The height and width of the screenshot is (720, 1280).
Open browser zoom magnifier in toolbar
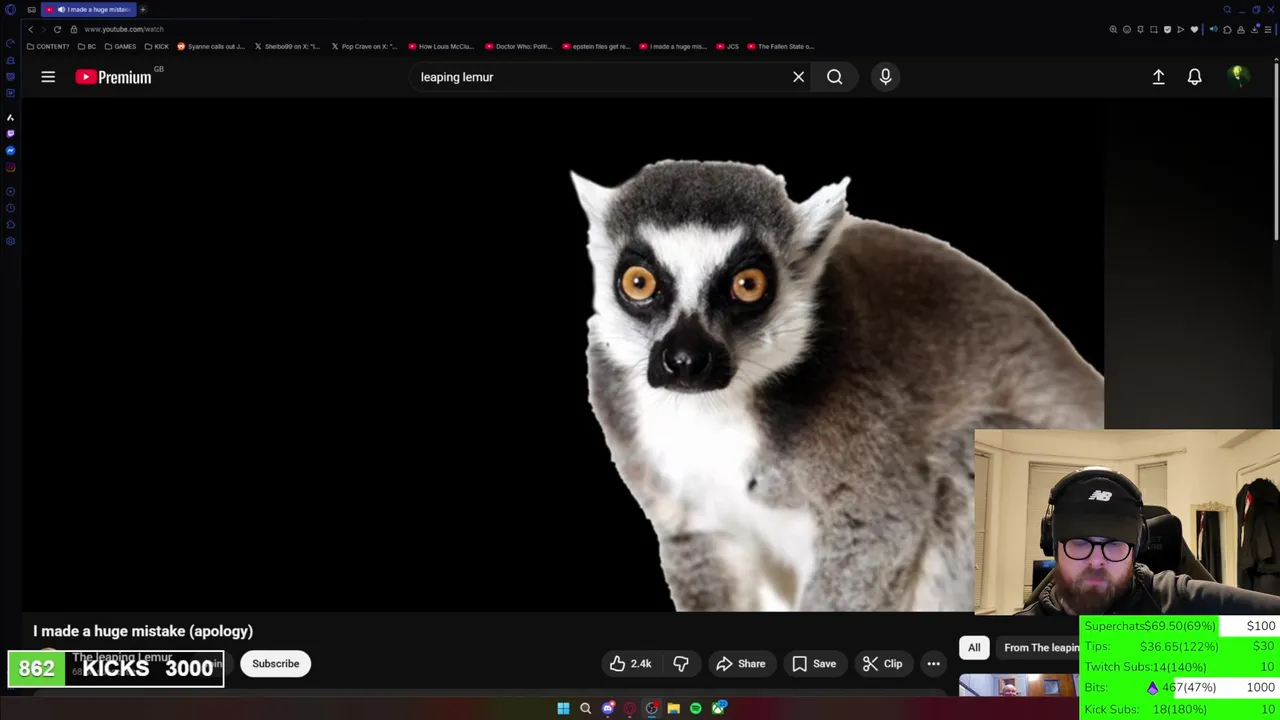(x=1113, y=29)
